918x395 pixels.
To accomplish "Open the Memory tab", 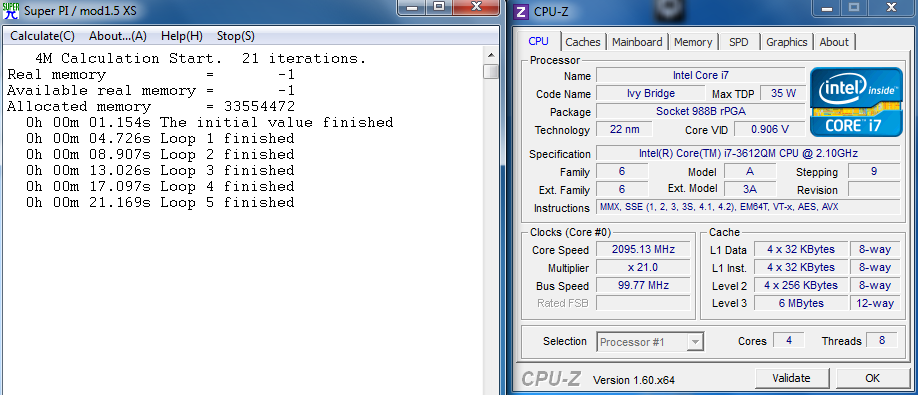I will click(693, 42).
